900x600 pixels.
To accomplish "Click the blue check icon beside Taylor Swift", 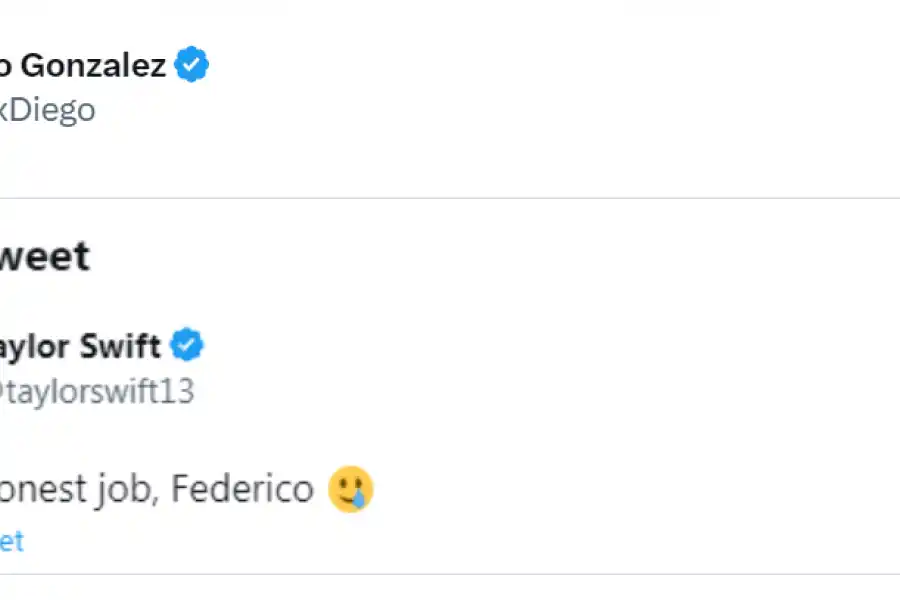I will (187, 345).
